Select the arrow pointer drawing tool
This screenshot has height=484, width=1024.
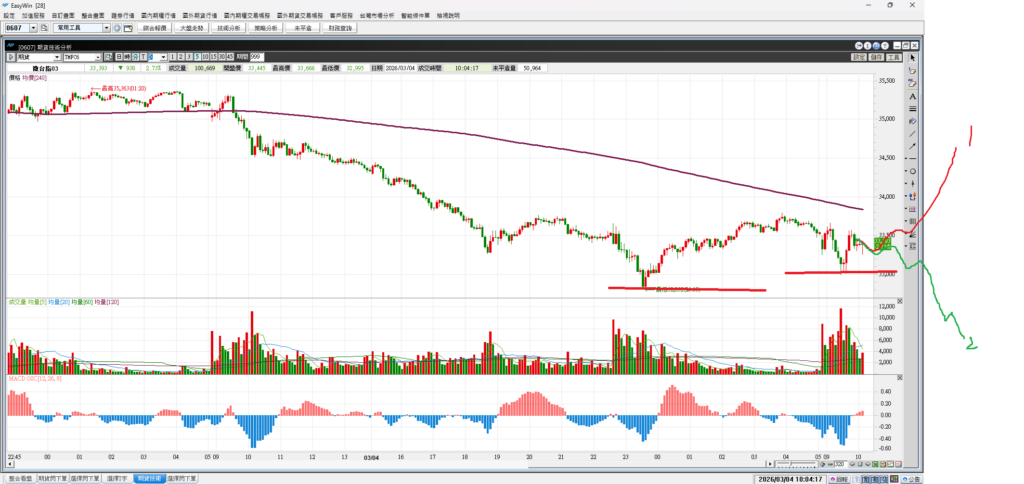912,58
